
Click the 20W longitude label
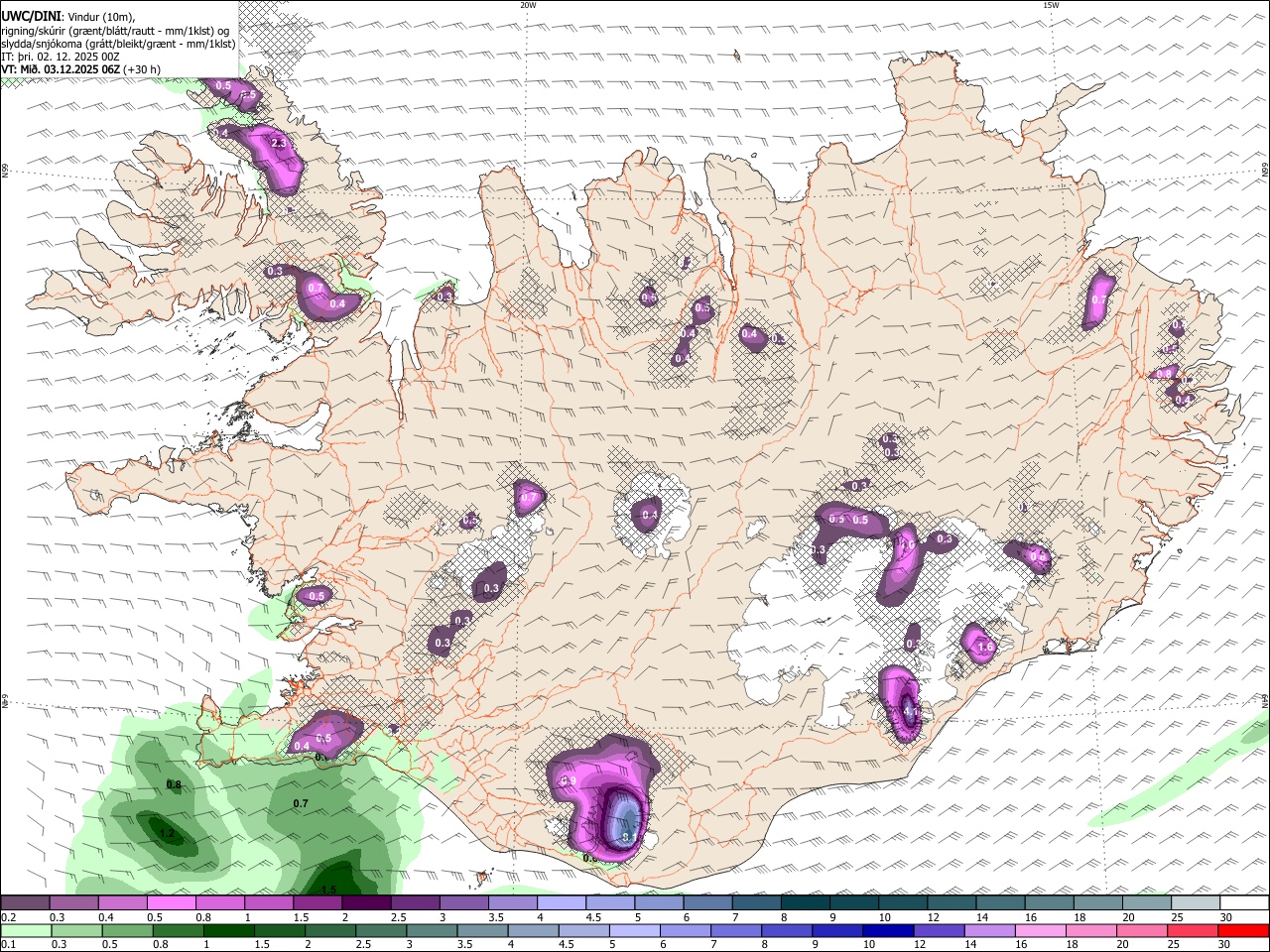pos(528,5)
